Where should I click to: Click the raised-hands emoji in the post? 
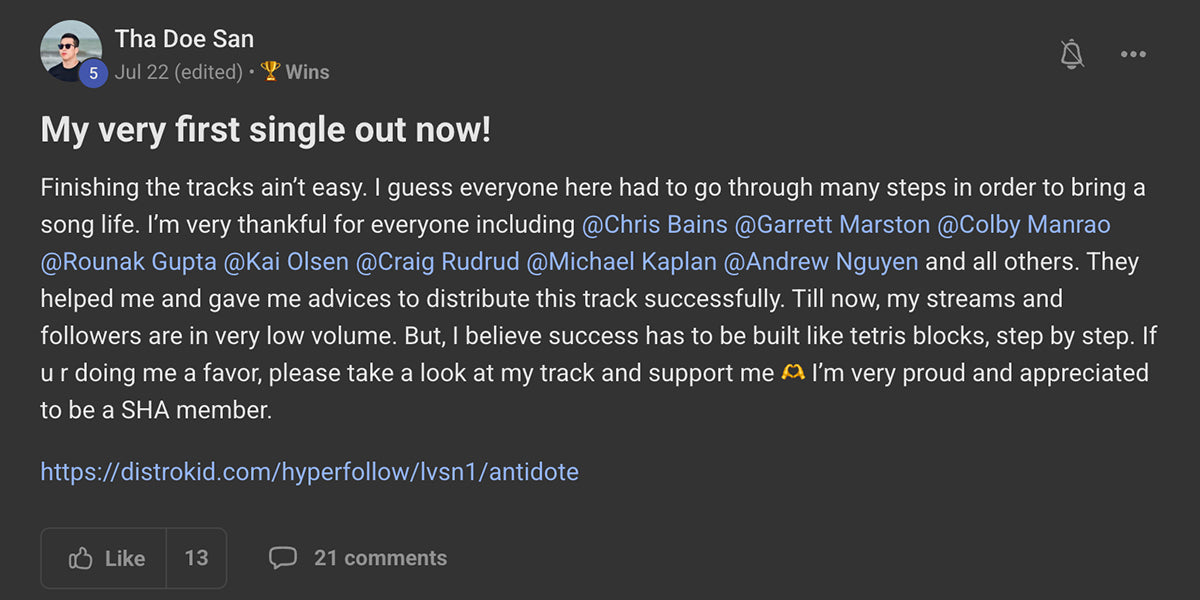point(795,372)
